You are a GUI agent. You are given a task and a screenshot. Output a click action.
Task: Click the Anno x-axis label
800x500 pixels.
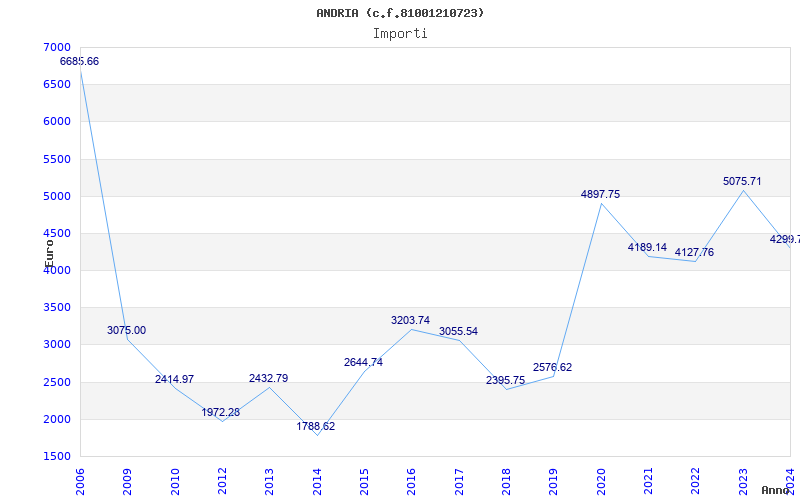pos(776,490)
